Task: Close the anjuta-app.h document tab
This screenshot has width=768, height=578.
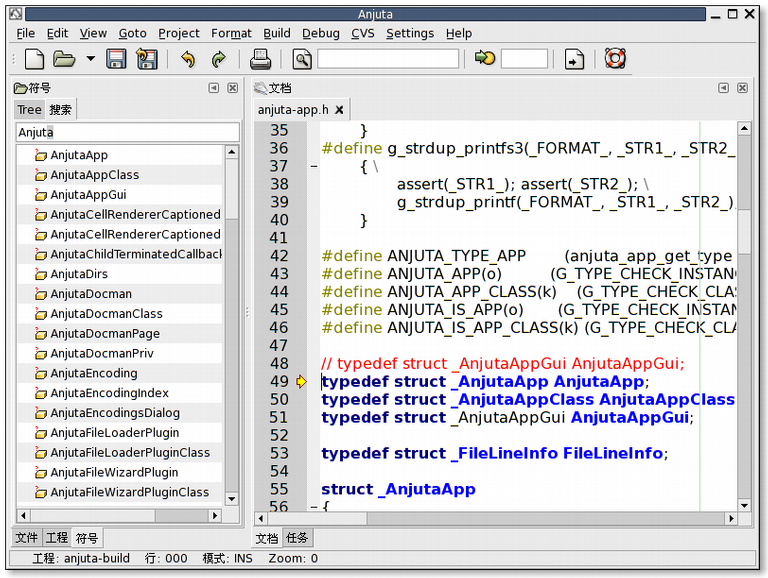Action: pos(339,110)
